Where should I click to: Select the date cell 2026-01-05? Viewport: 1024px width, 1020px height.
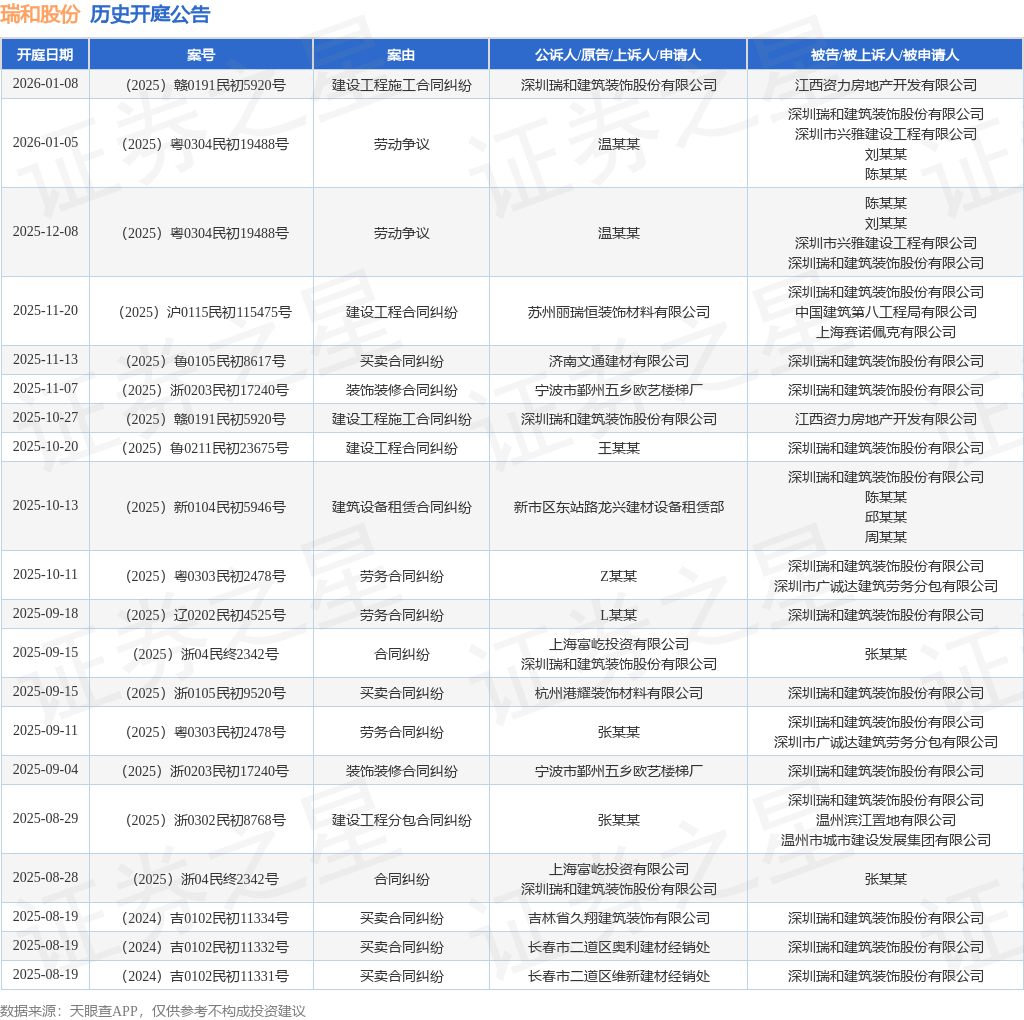click(45, 142)
